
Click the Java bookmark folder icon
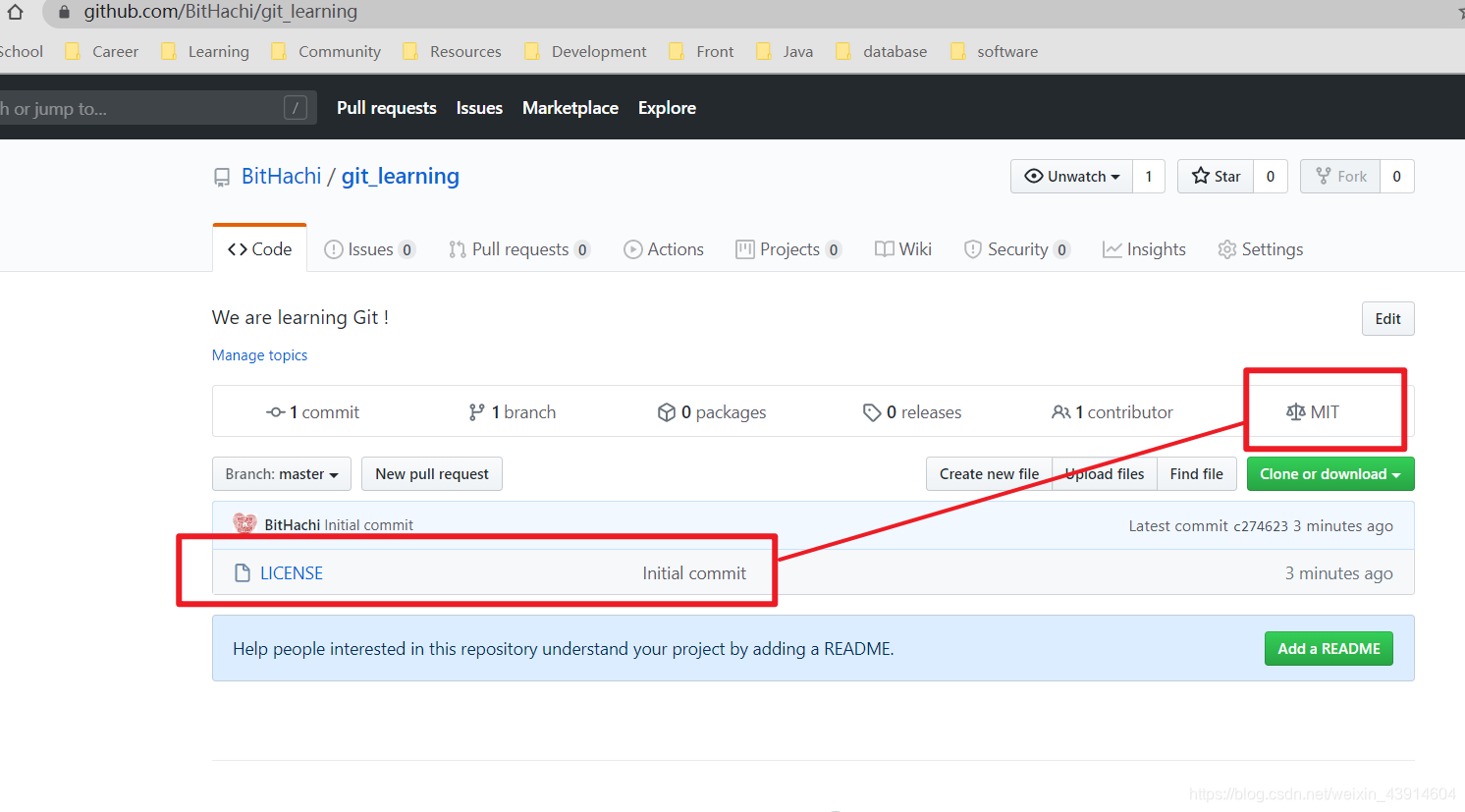click(x=764, y=52)
